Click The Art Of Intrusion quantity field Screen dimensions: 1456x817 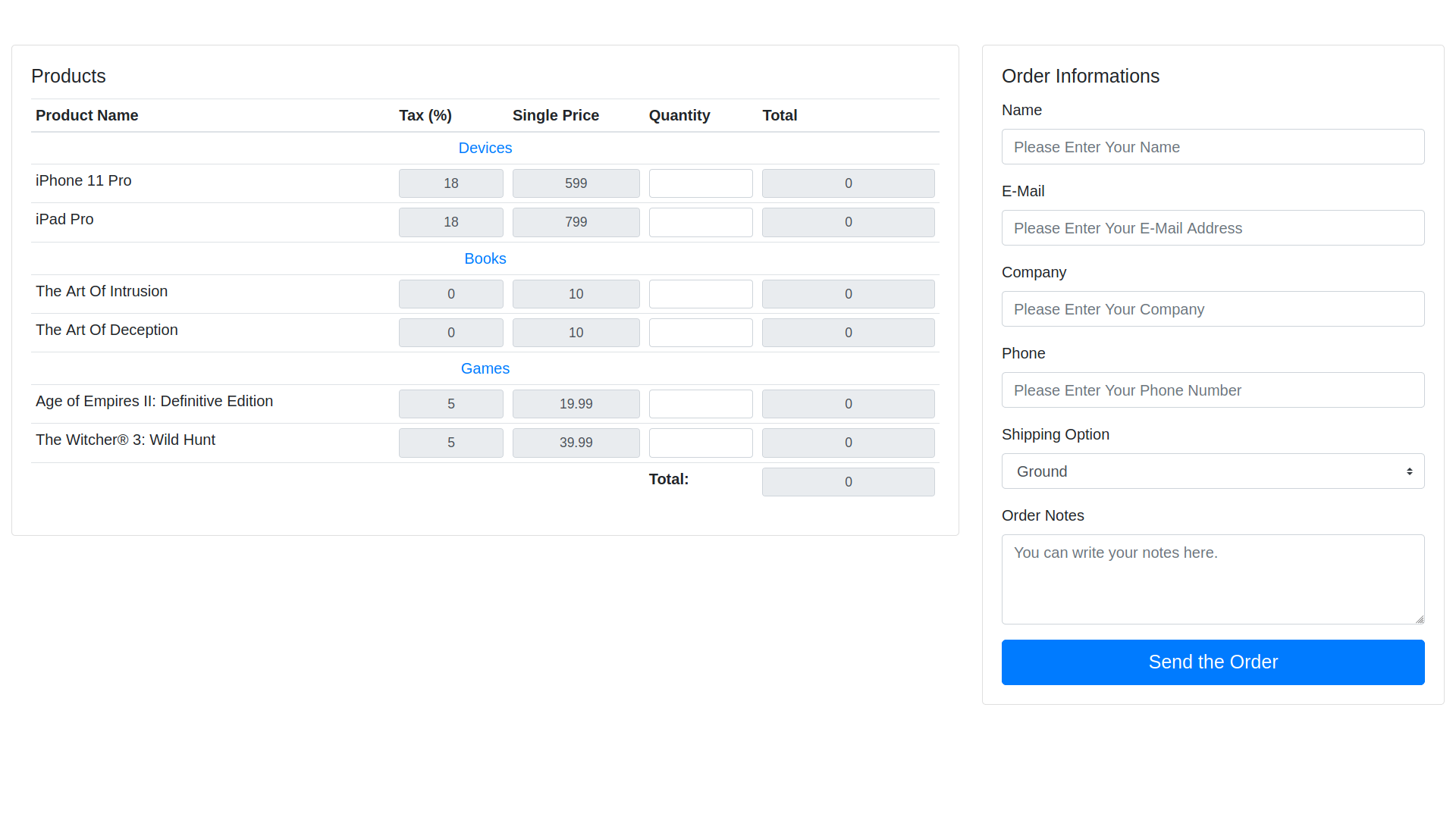700,293
